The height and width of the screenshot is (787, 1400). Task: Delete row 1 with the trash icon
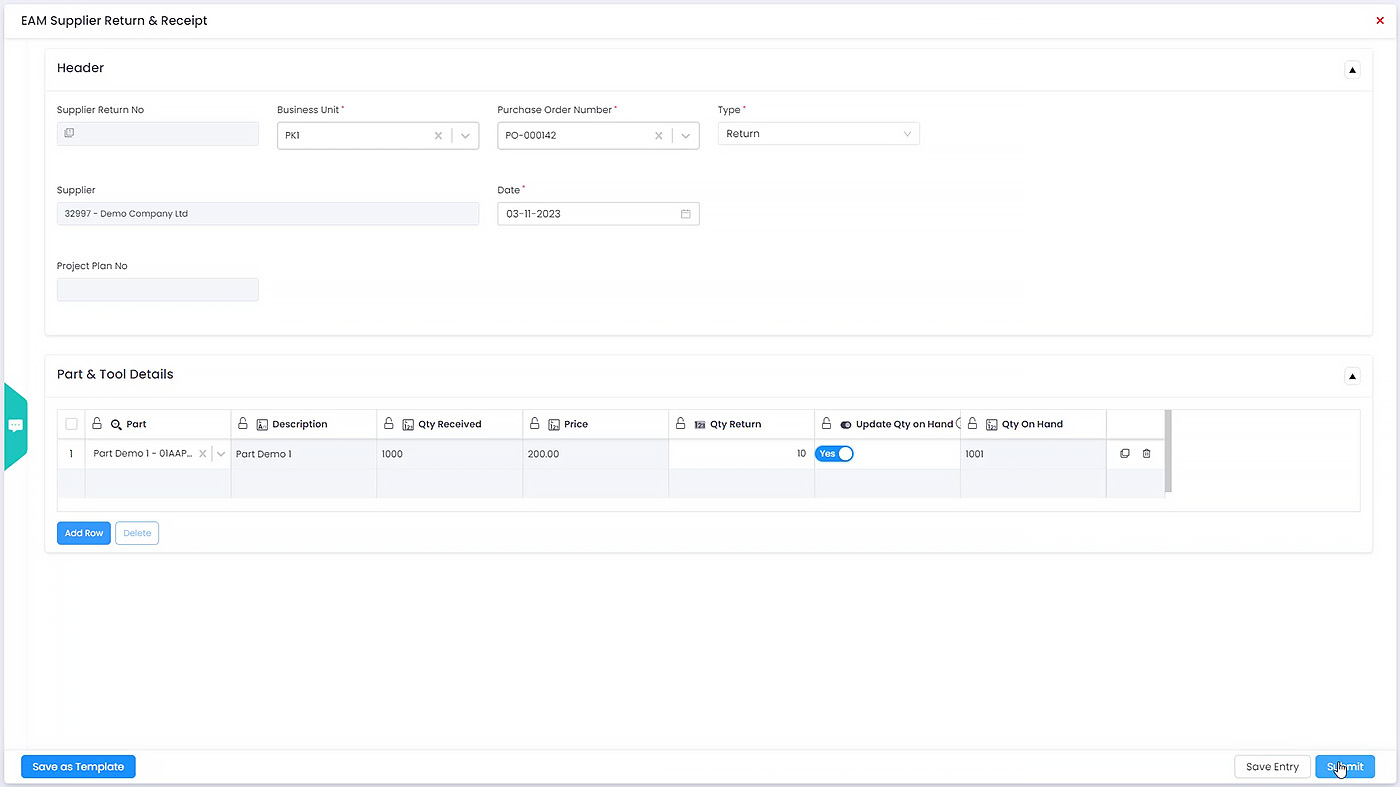tap(1147, 454)
